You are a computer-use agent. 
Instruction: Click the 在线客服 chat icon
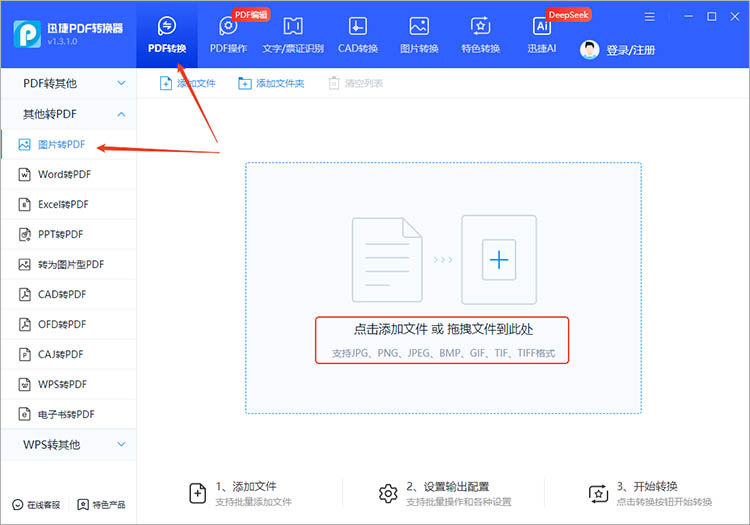pyautogui.click(x=18, y=504)
